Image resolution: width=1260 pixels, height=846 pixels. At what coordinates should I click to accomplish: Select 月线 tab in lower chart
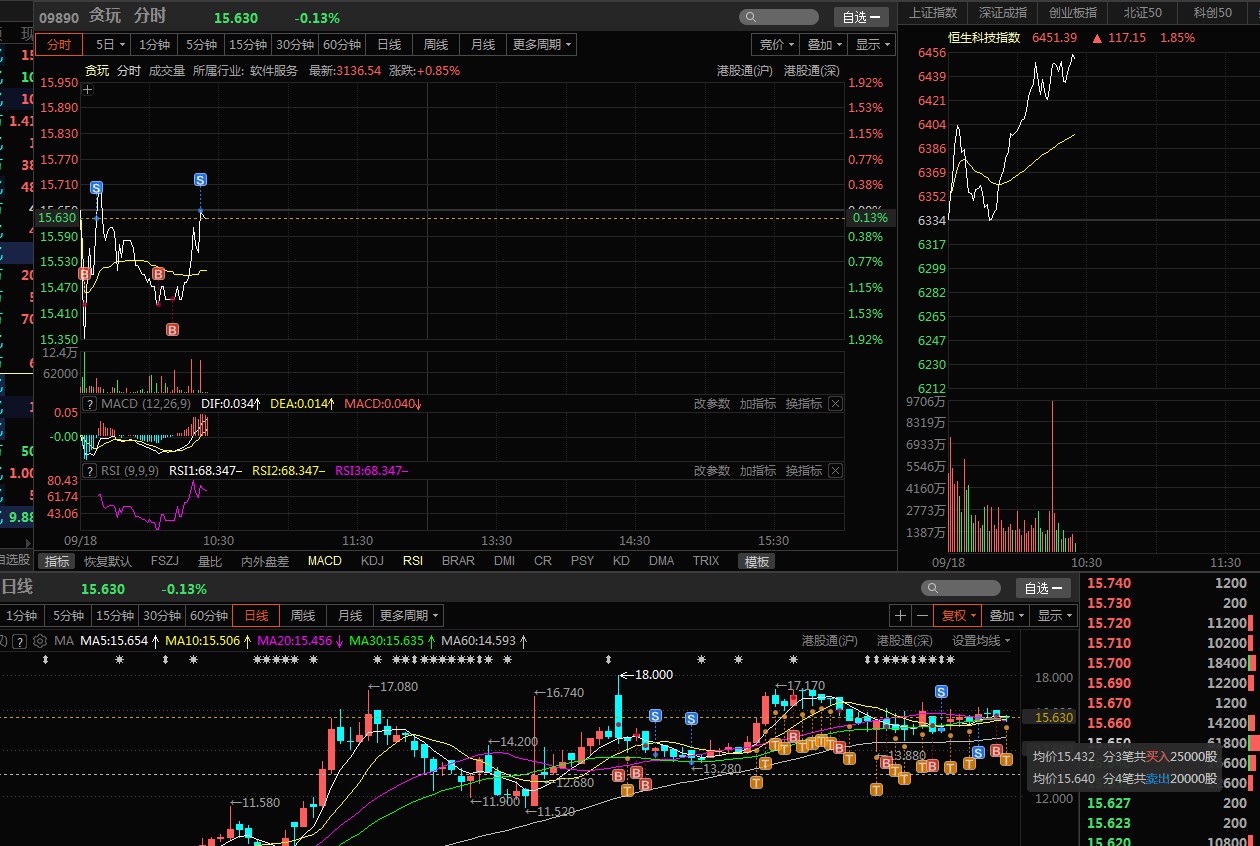point(349,616)
